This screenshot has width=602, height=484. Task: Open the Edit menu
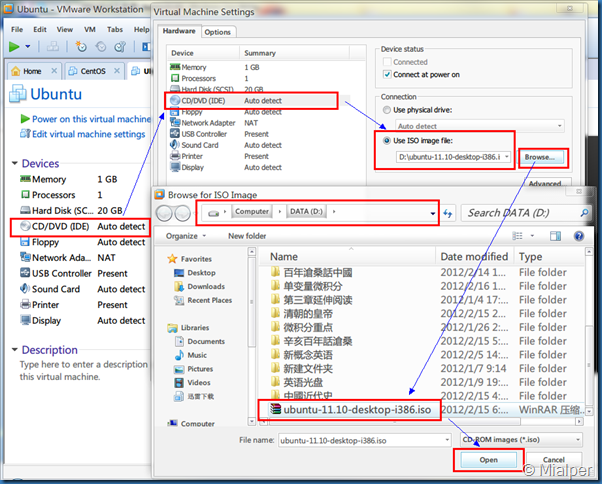click(40, 30)
